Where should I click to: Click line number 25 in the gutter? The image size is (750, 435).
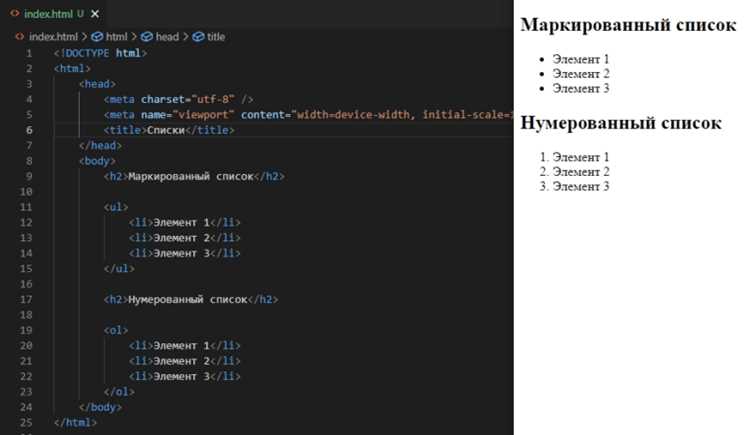[x=26, y=423]
